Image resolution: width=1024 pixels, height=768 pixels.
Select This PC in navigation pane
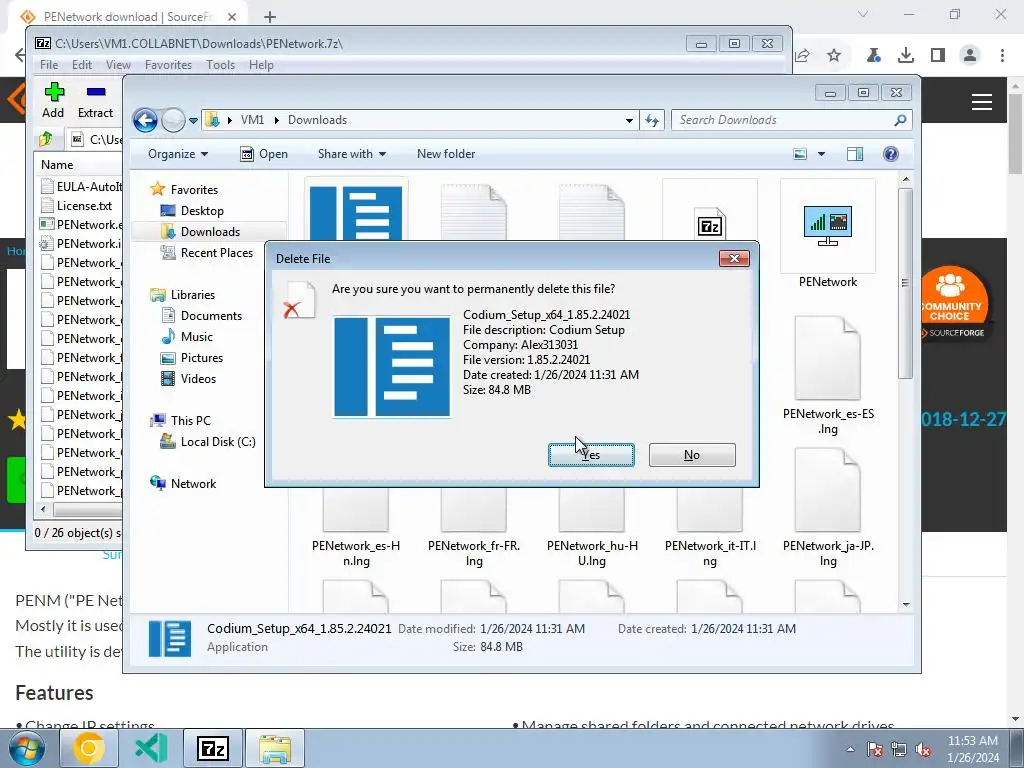point(191,421)
